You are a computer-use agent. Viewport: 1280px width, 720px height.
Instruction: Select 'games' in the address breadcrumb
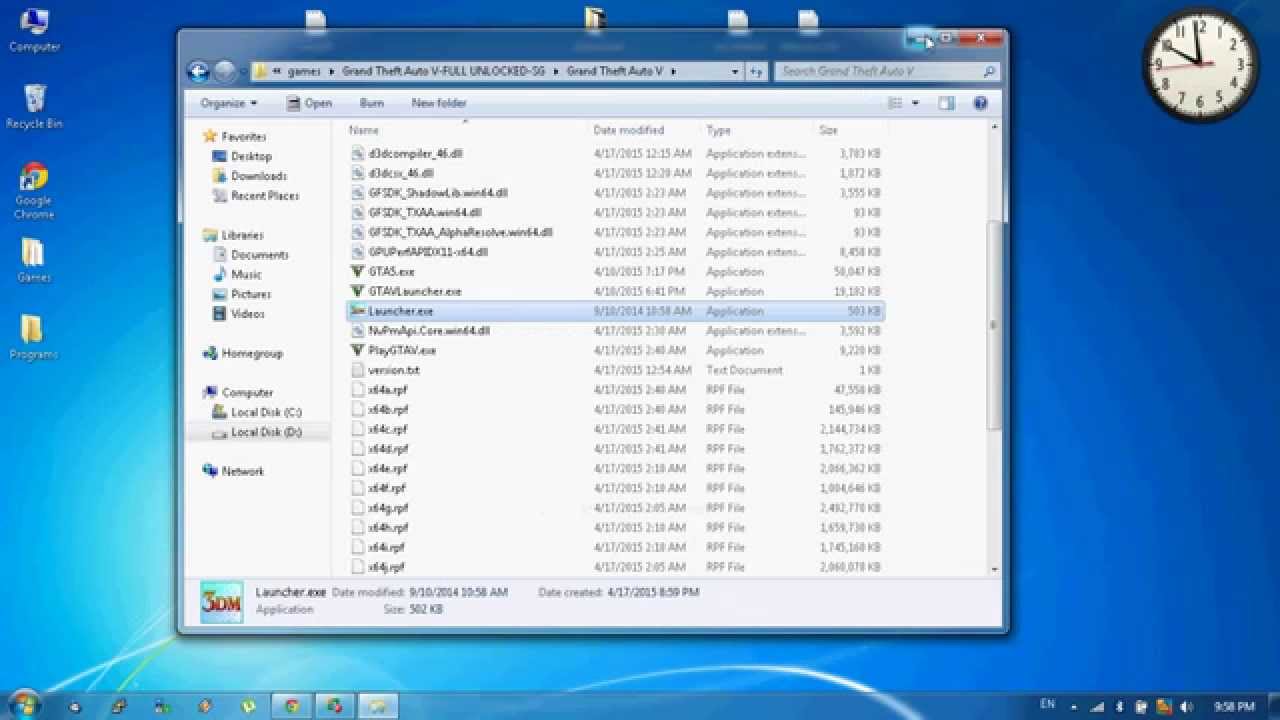tap(304, 72)
